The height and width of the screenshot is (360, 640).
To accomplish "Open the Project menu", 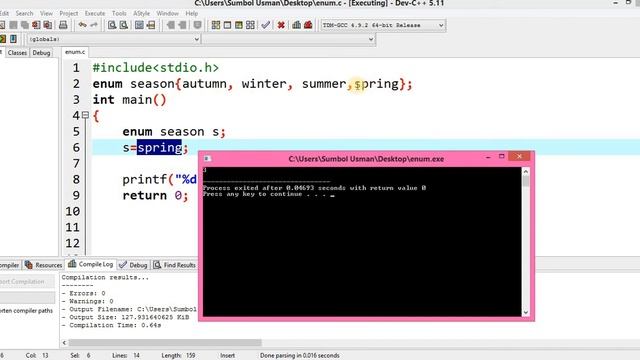I will click(69, 13).
